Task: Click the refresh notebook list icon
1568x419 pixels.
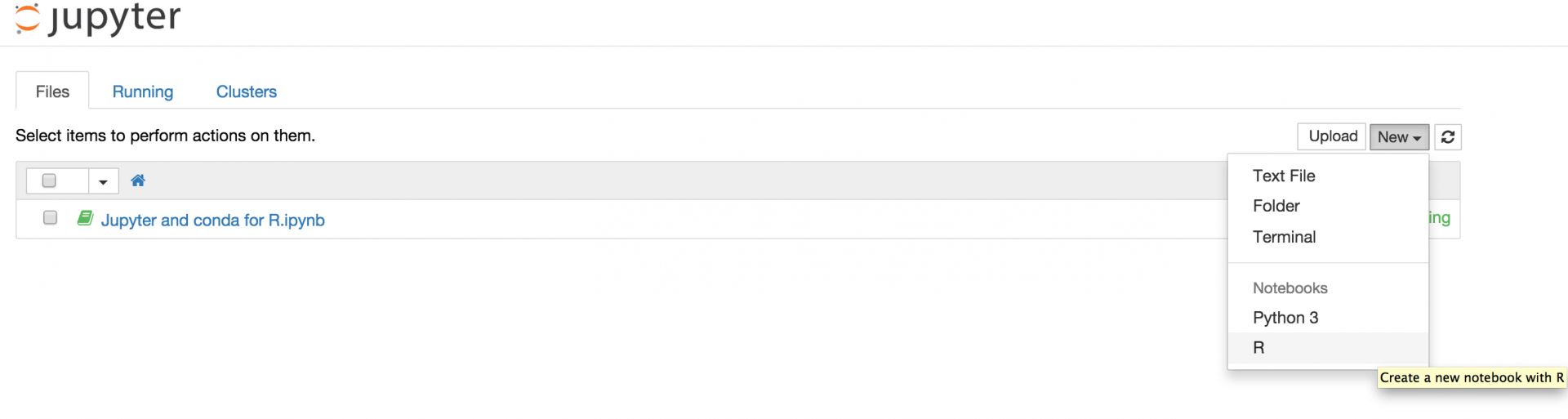Action: tap(1448, 137)
